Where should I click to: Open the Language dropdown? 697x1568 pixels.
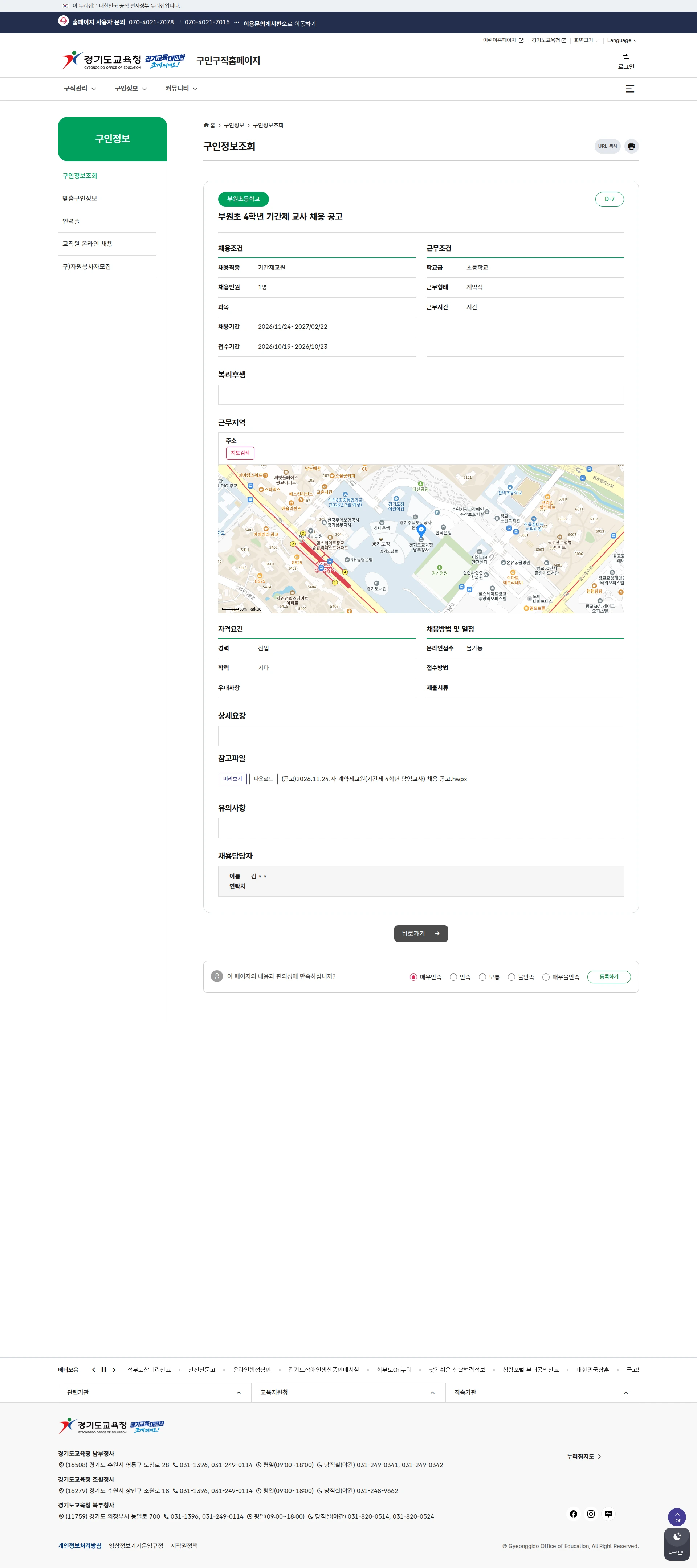click(621, 40)
